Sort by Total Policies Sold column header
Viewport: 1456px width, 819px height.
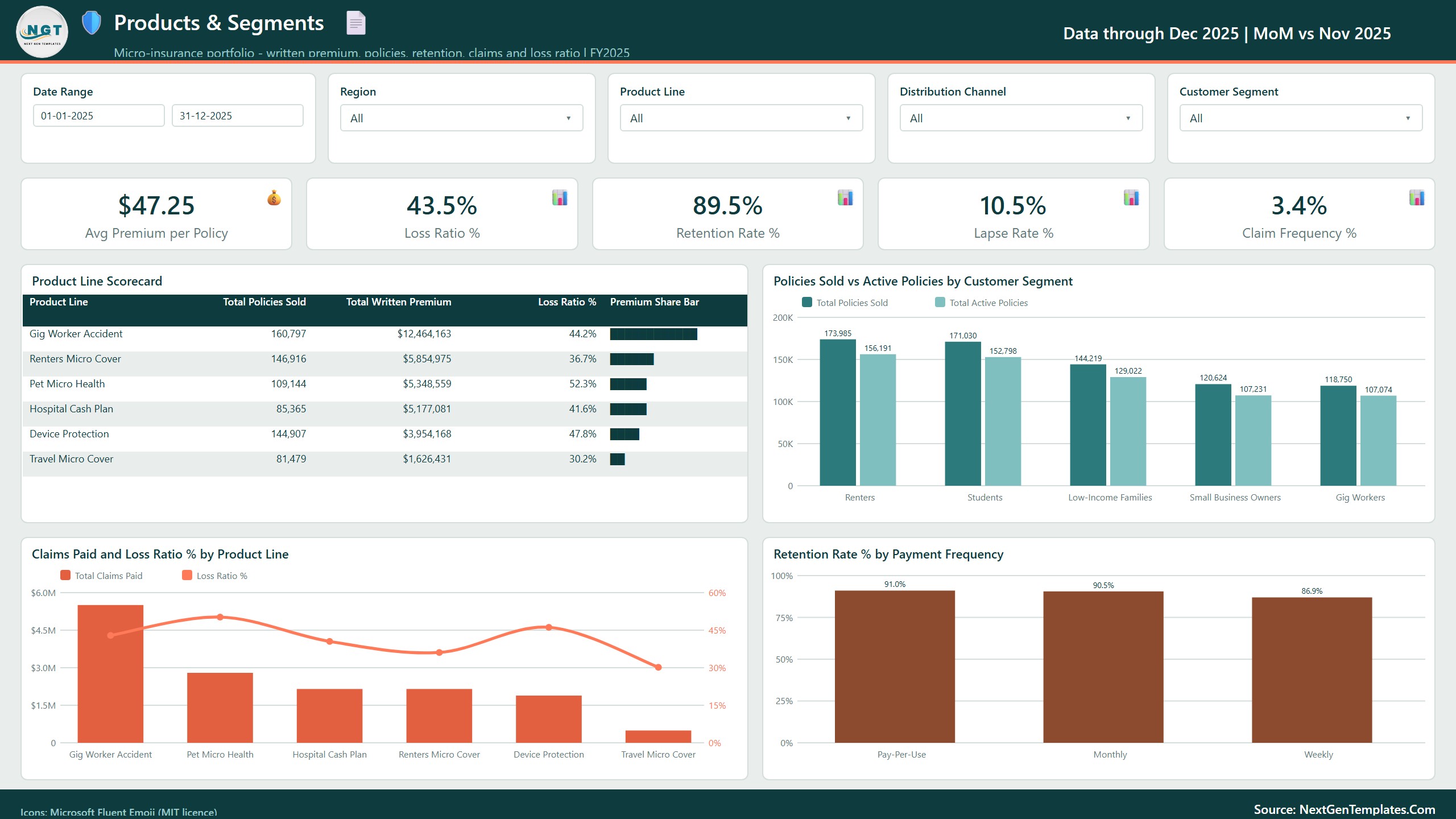(264, 302)
